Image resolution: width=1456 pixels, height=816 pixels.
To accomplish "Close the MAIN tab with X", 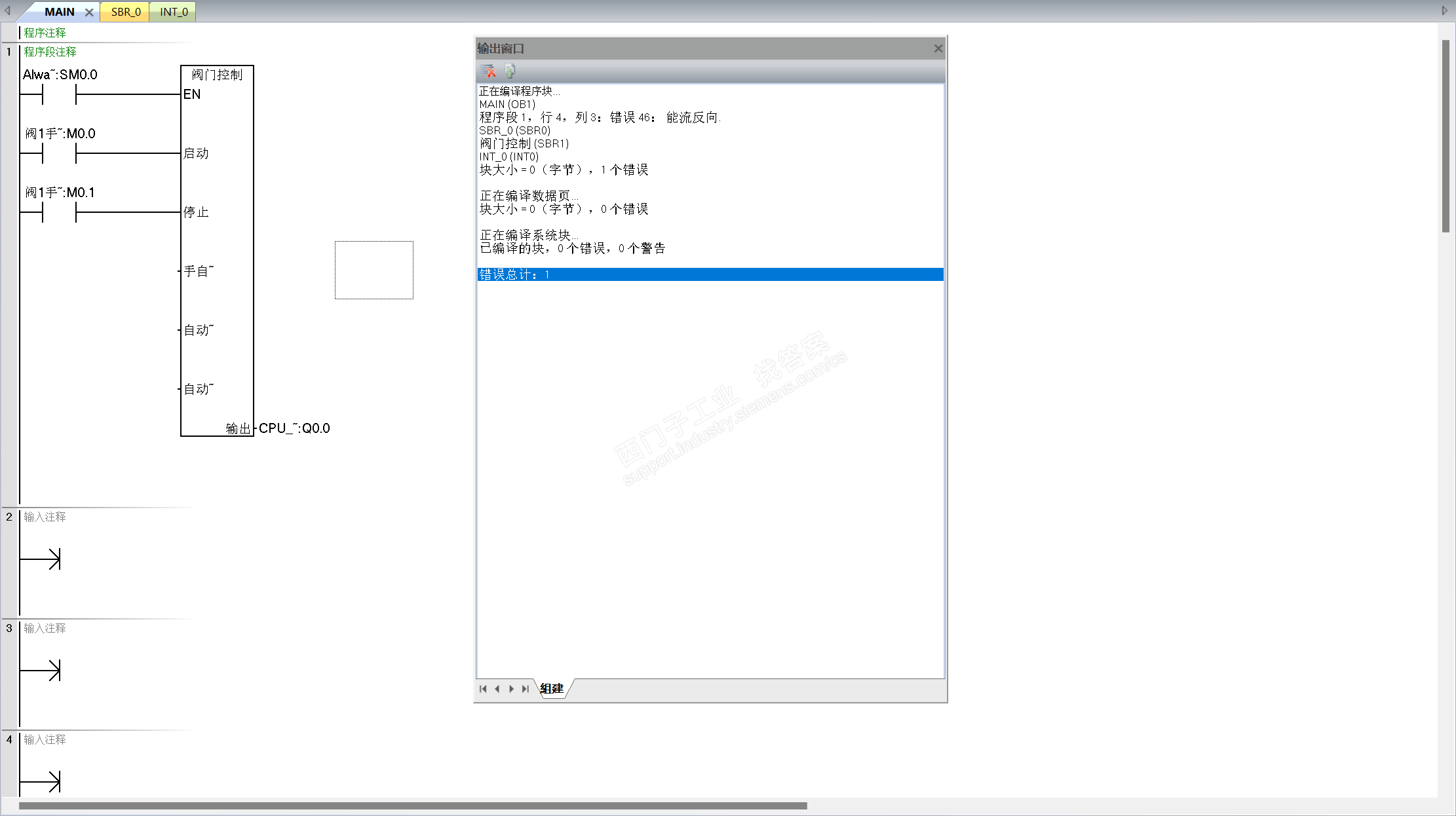I will coord(89,12).
